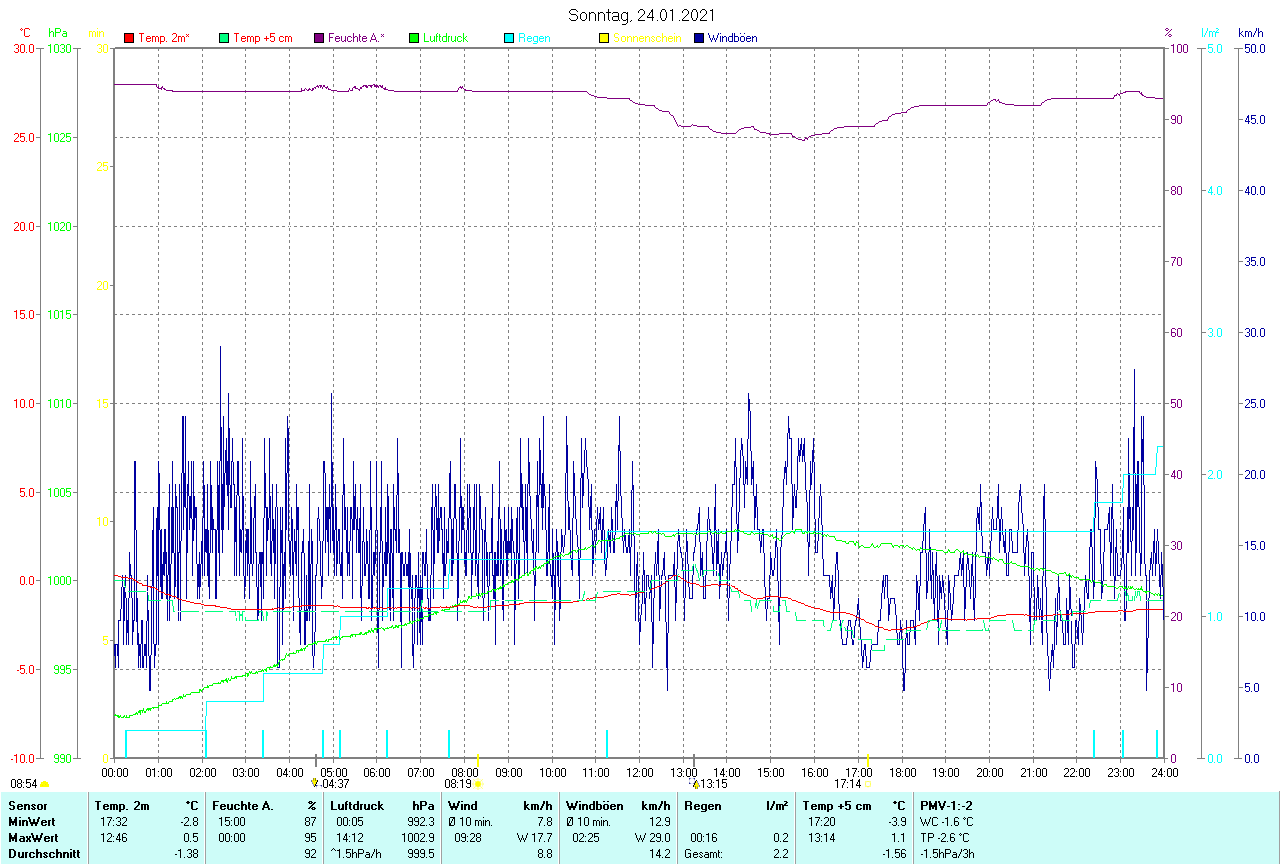This screenshot has height=864, width=1280.
Task: Click the WC -1.6 °C wind chill value
Action: [x=946, y=821]
